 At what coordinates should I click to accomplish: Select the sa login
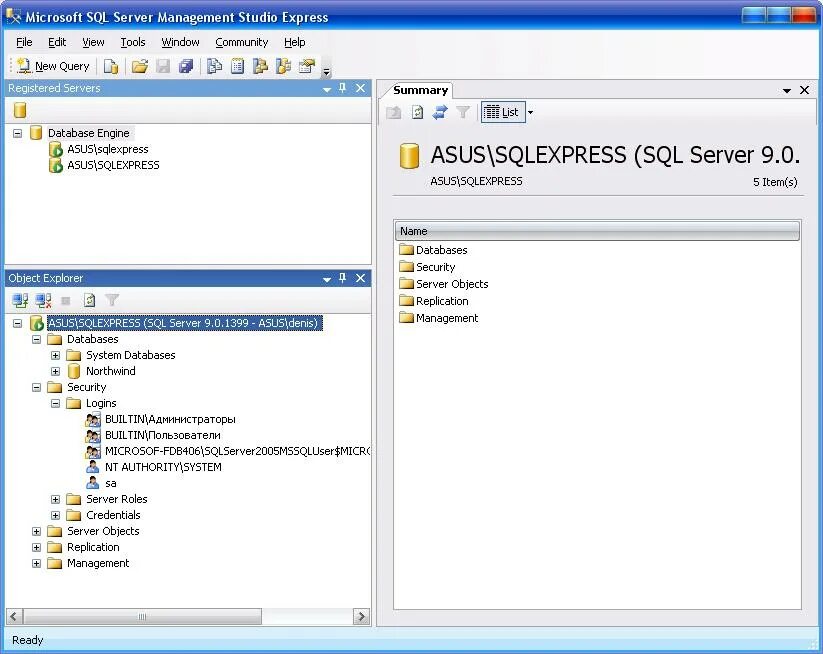click(x=111, y=483)
